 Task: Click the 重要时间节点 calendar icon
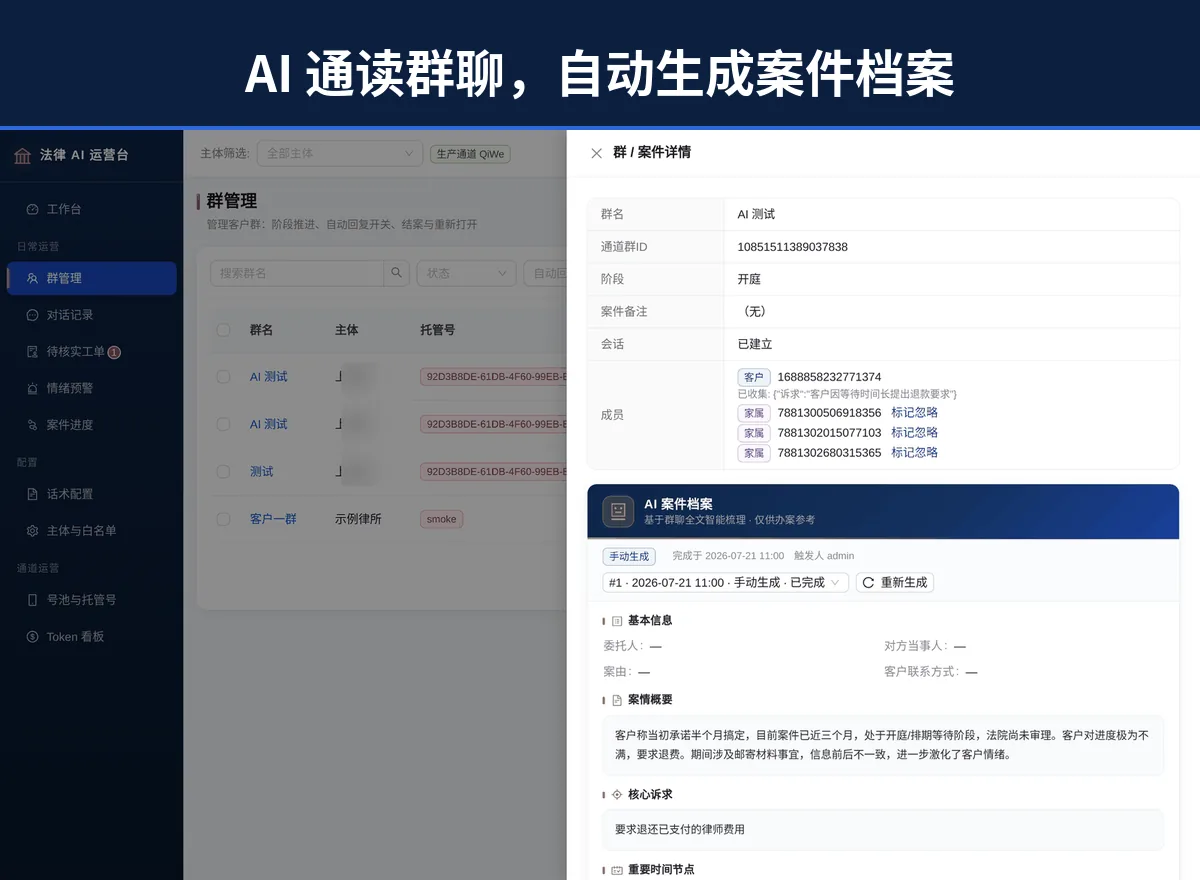pos(617,870)
